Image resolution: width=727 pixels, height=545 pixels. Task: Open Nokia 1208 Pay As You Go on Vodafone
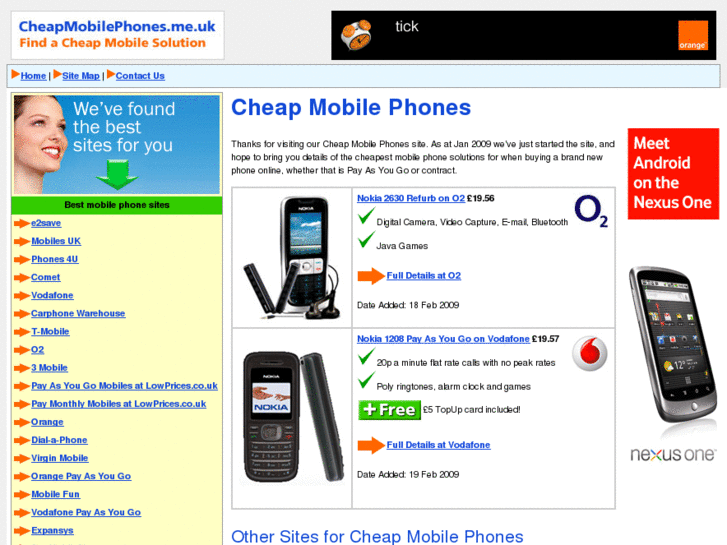[x=443, y=339]
